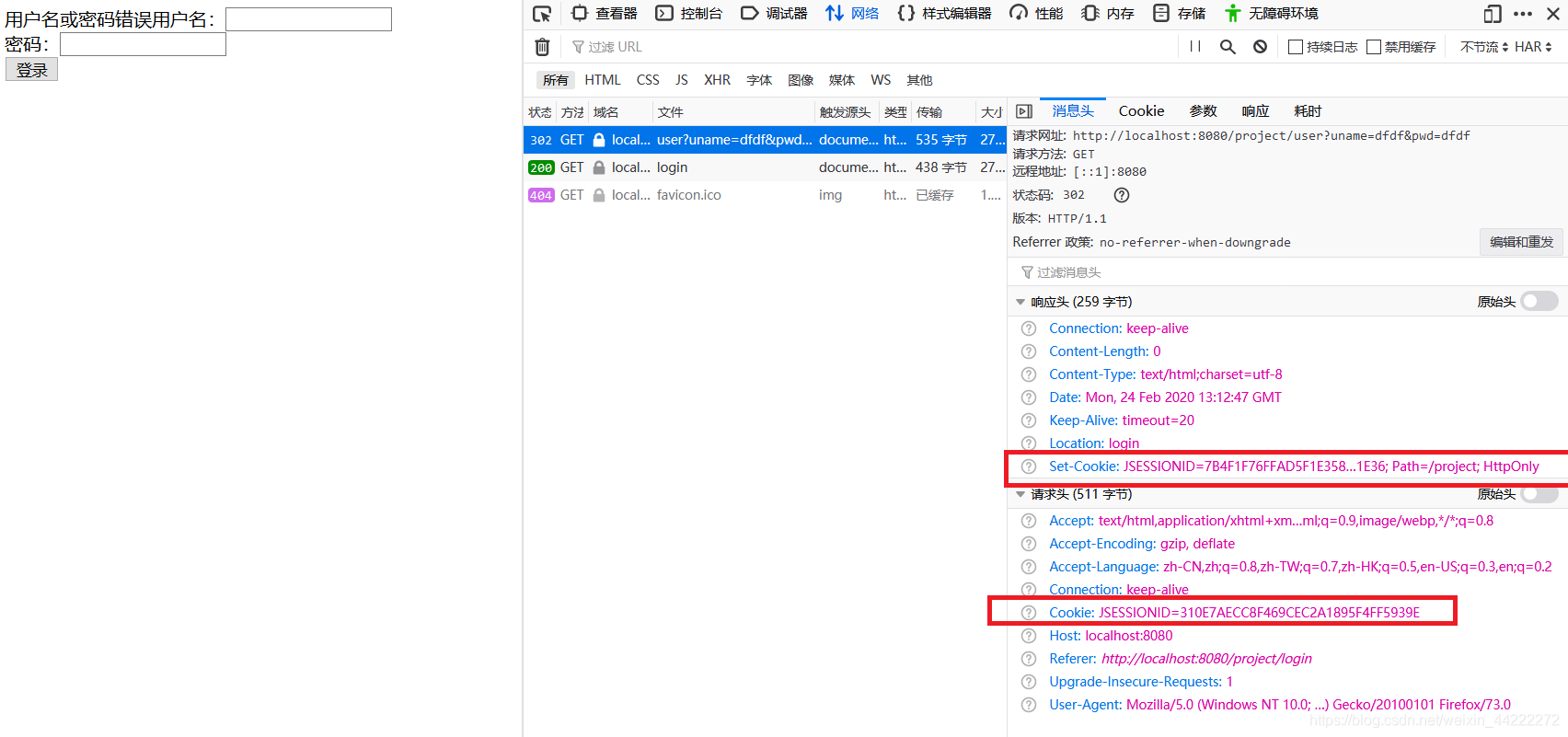Open the Debugger (调试器) tab

click(x=775, y=14)
